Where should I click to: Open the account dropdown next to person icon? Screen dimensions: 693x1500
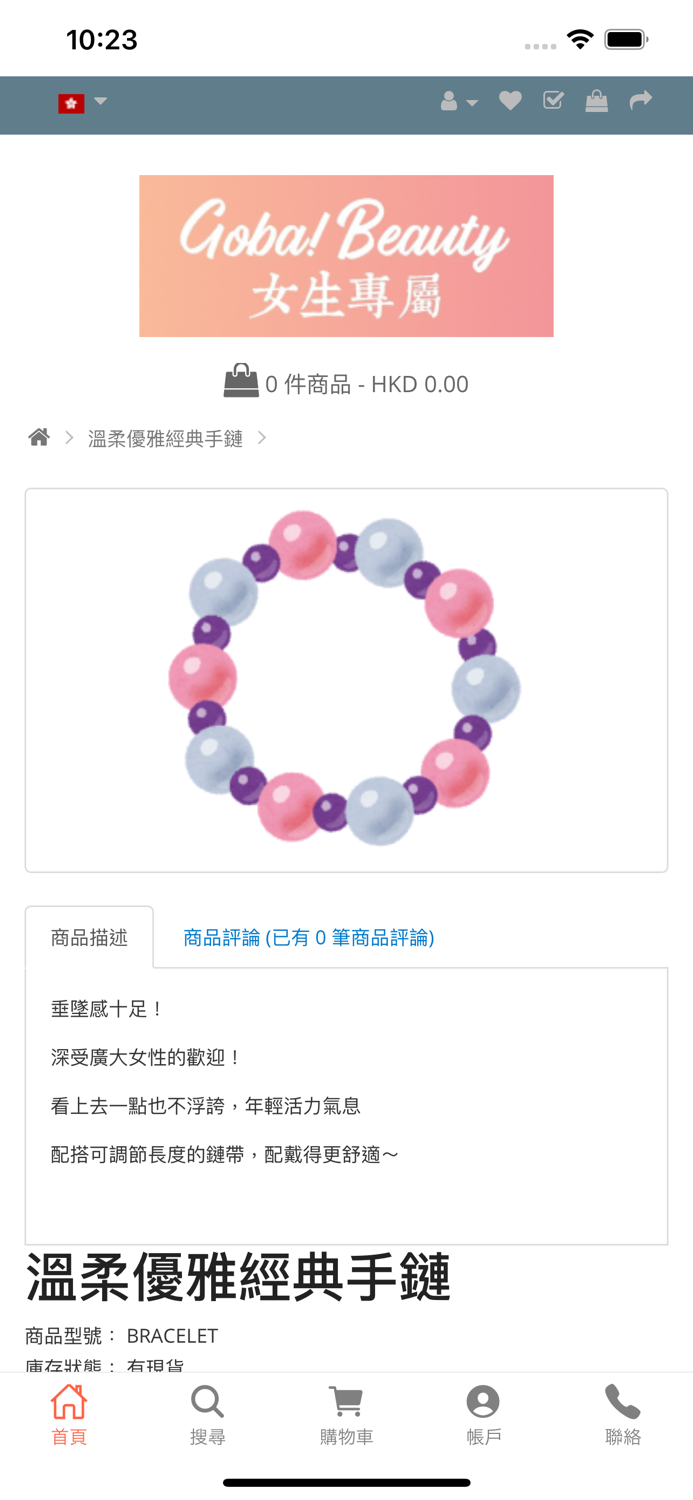pos(458,101)
